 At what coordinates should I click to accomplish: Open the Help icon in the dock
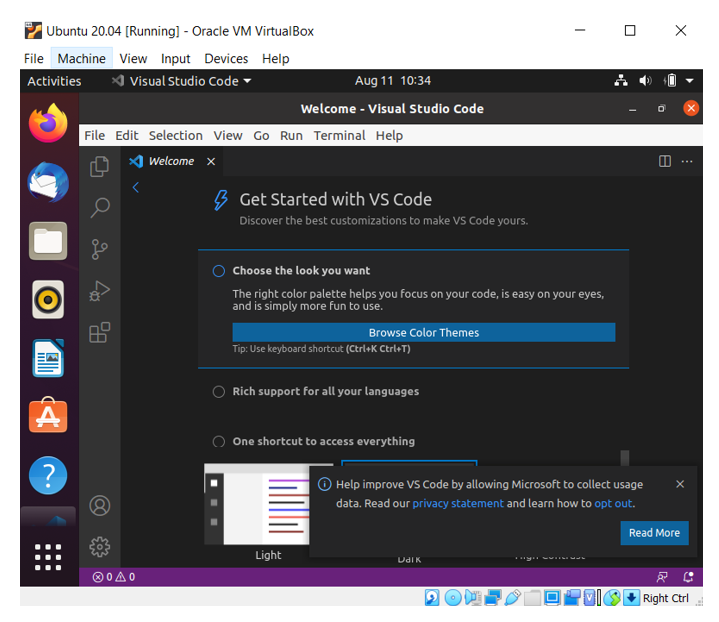pyautogui.click(x=48, y=475)
